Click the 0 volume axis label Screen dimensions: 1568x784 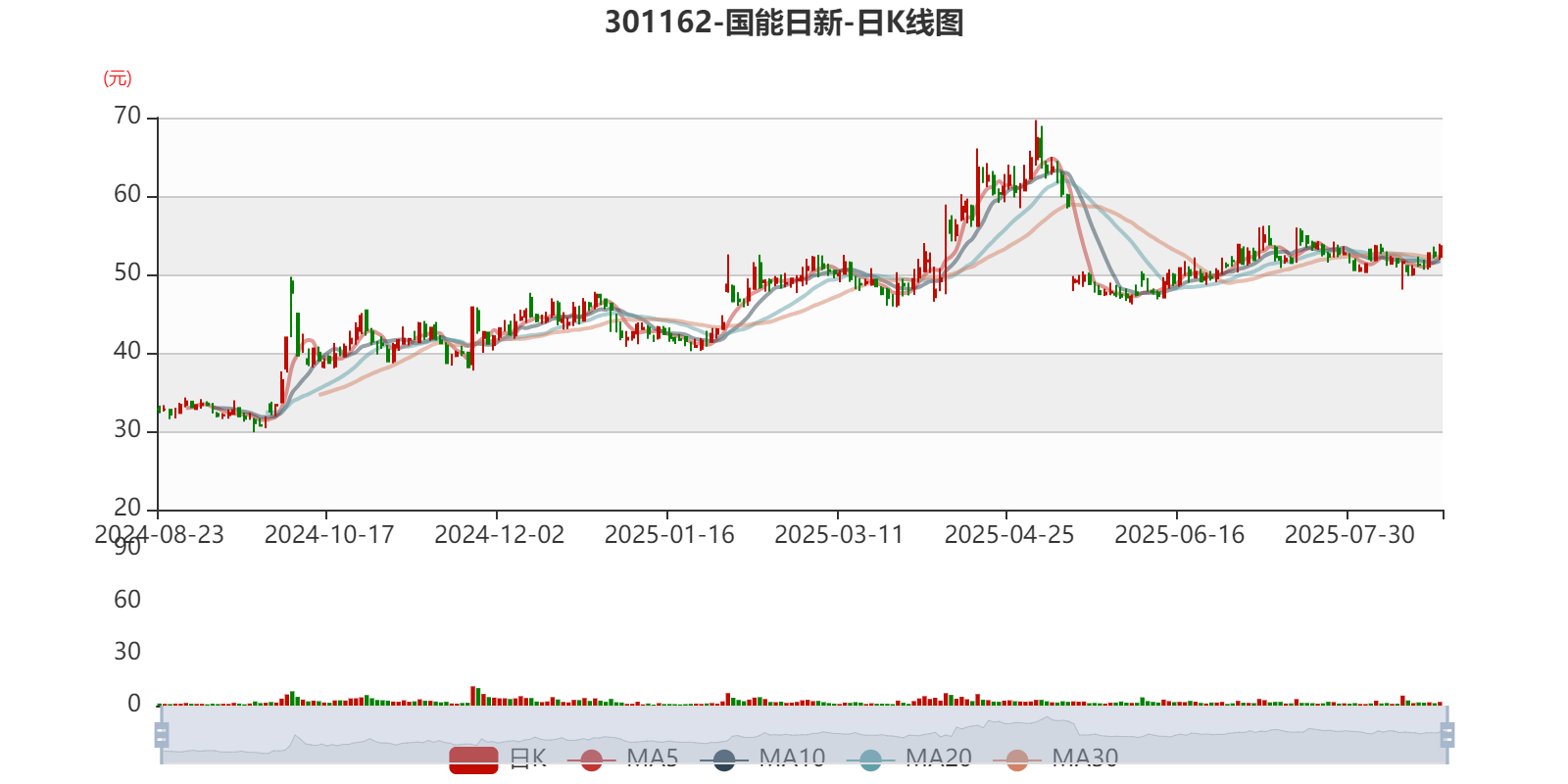click(x=134, y=704)
